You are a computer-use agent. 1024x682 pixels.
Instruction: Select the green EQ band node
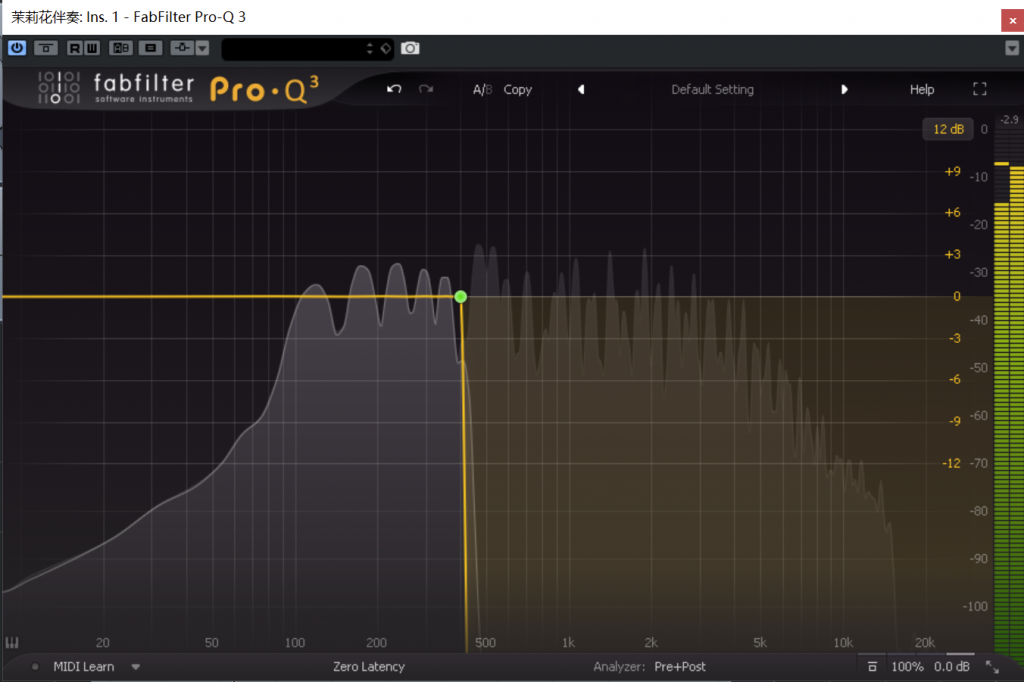[x=461, y=297]
